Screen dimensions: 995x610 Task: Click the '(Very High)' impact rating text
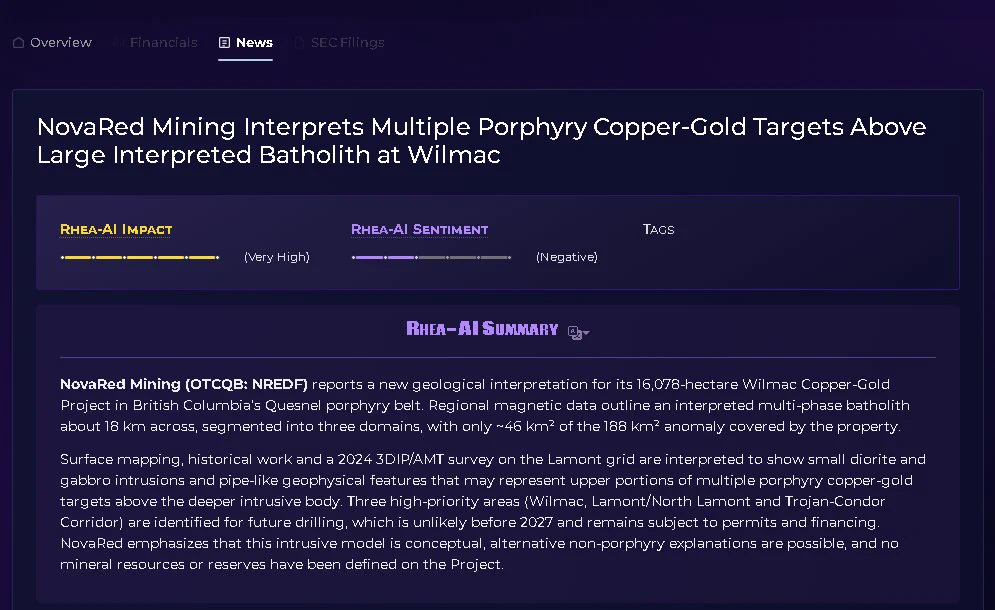pyautogui.click(x=277, y=257)
